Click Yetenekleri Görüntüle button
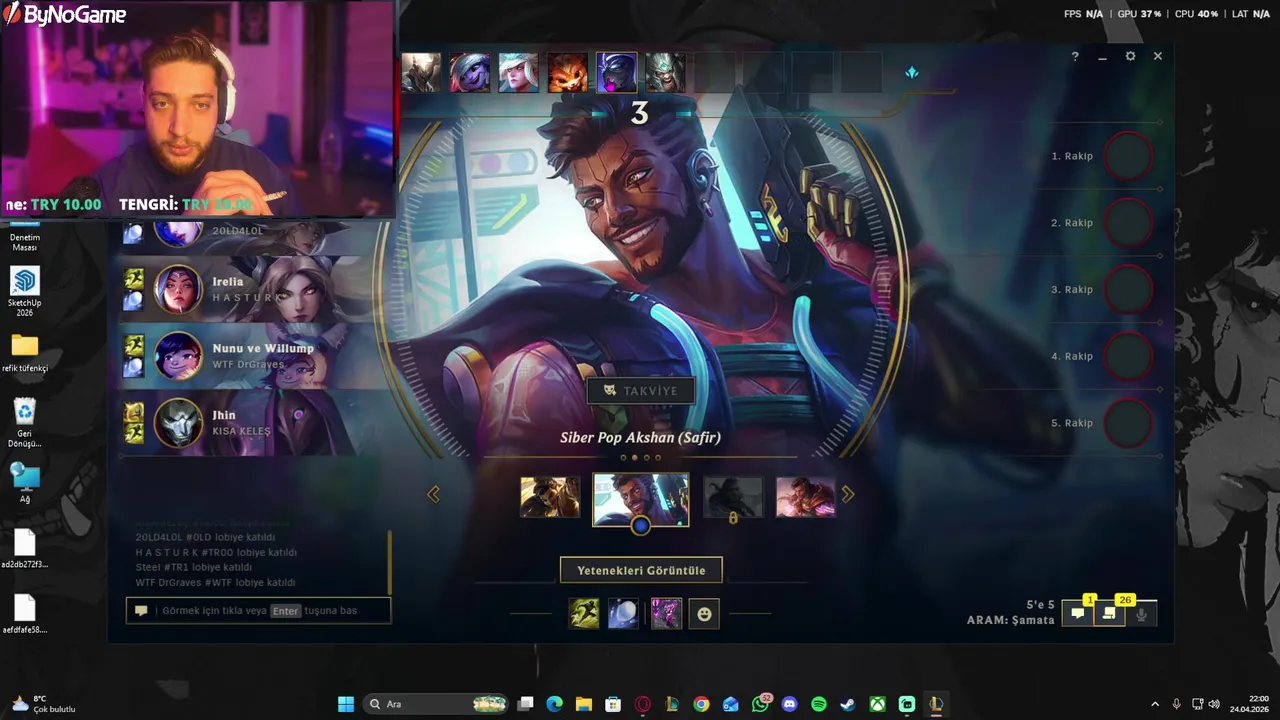Image resolution: width=1280 pixels, height=720 pixels. click(641, 570)
